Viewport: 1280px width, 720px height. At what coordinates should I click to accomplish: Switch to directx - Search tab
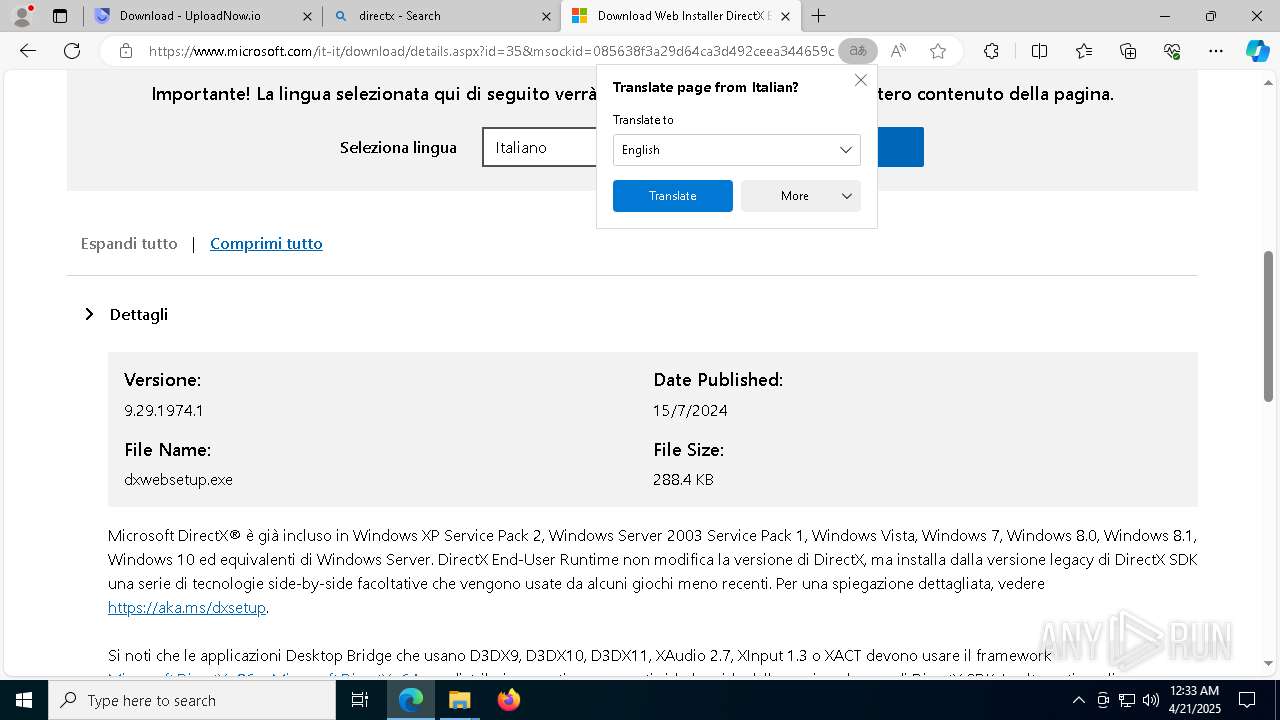point(441,16)
